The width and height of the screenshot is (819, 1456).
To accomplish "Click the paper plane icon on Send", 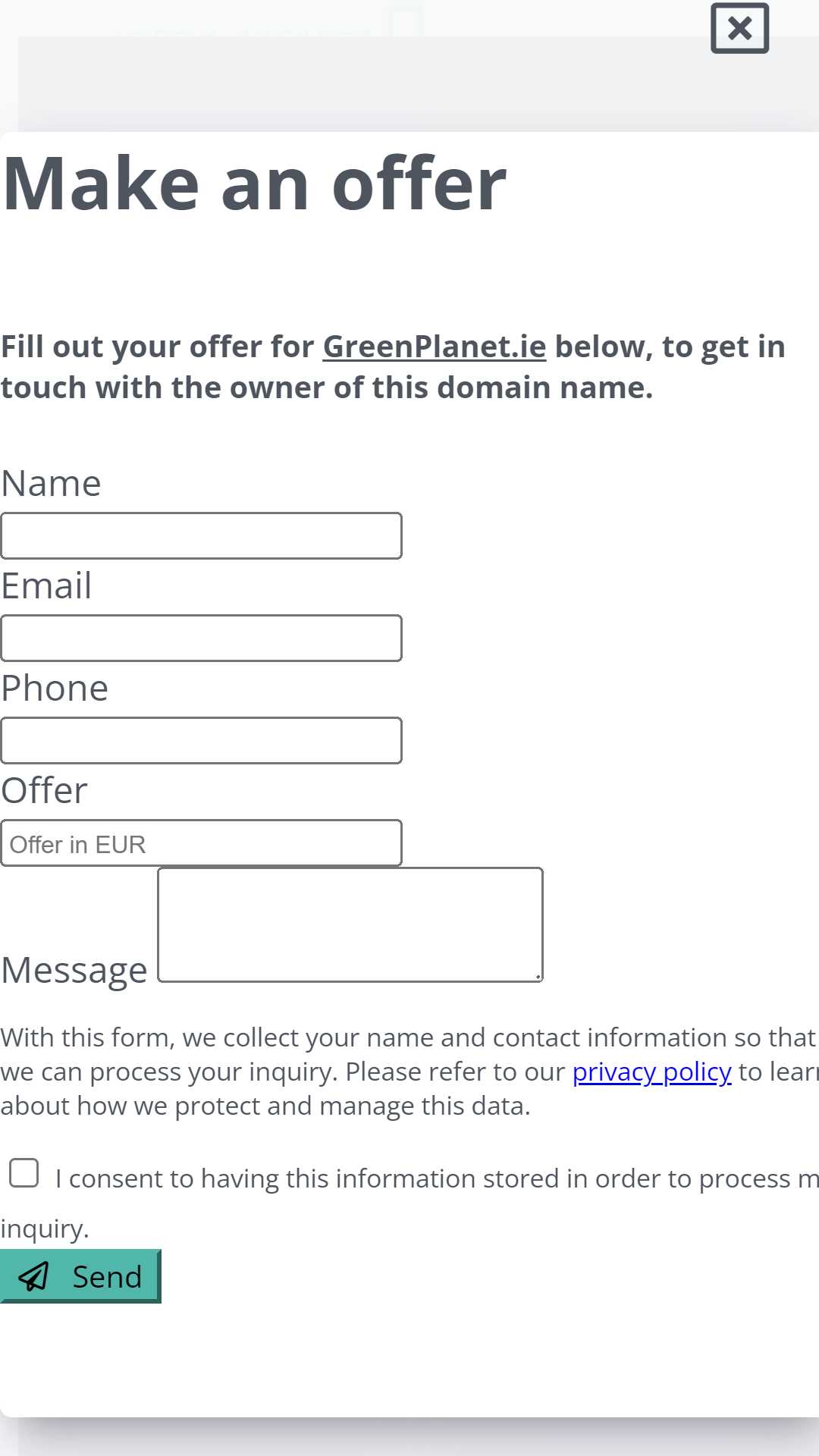I will point(33,1276).
